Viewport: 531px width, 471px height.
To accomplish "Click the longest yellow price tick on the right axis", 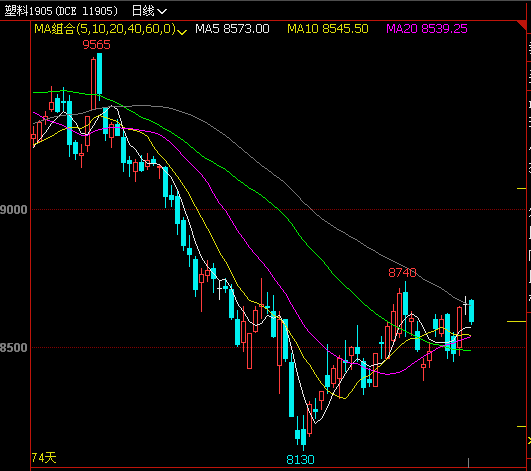I will tap(516, 321).
